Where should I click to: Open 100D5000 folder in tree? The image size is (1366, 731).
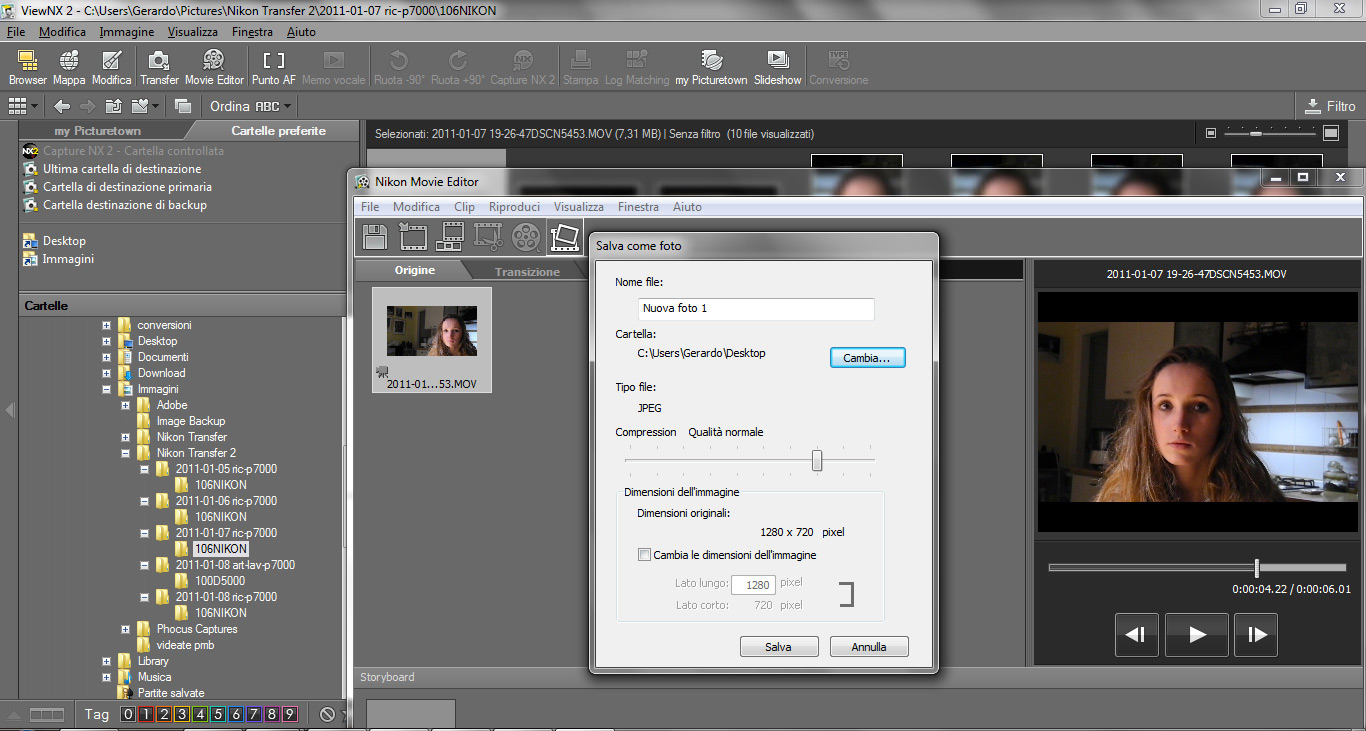coord(220,581)
